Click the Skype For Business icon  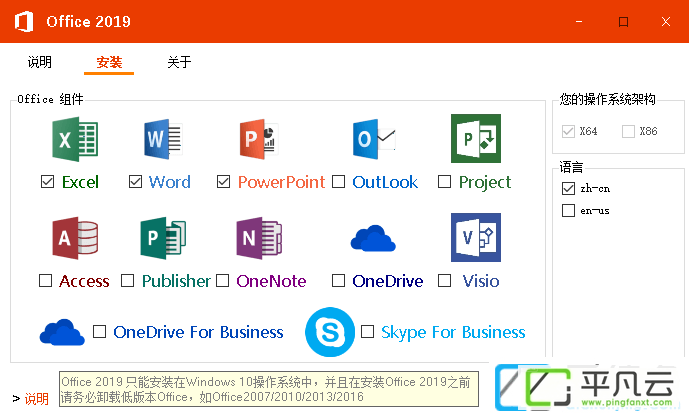coord(330,332)
